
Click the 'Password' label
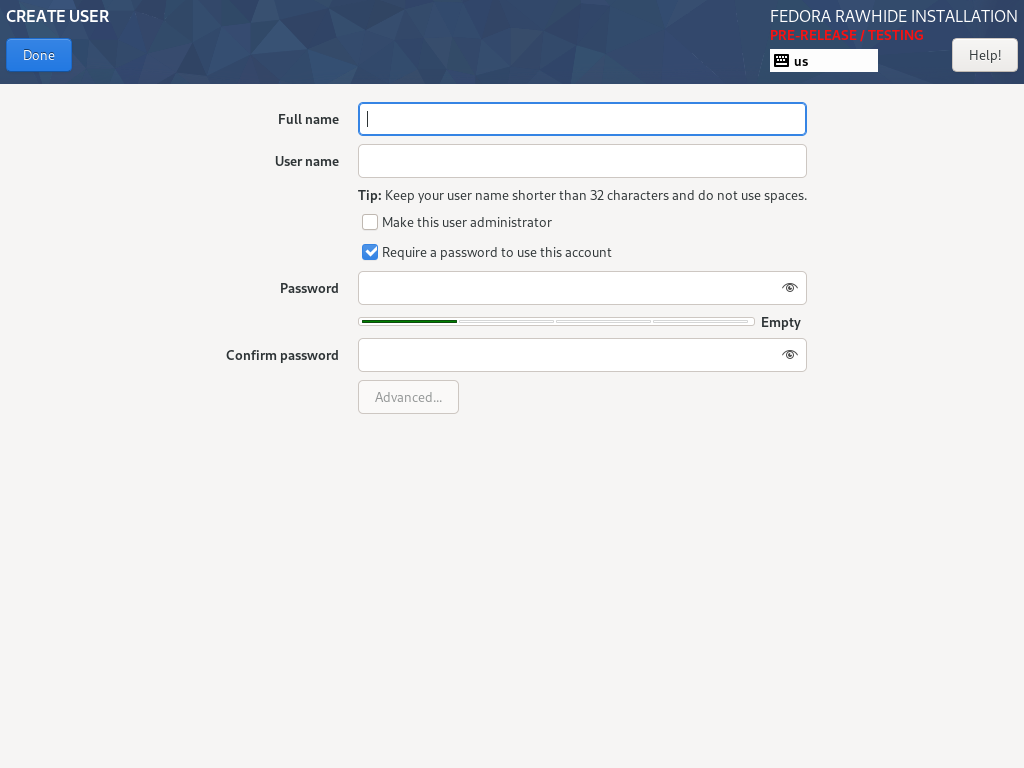pos(309,289)
